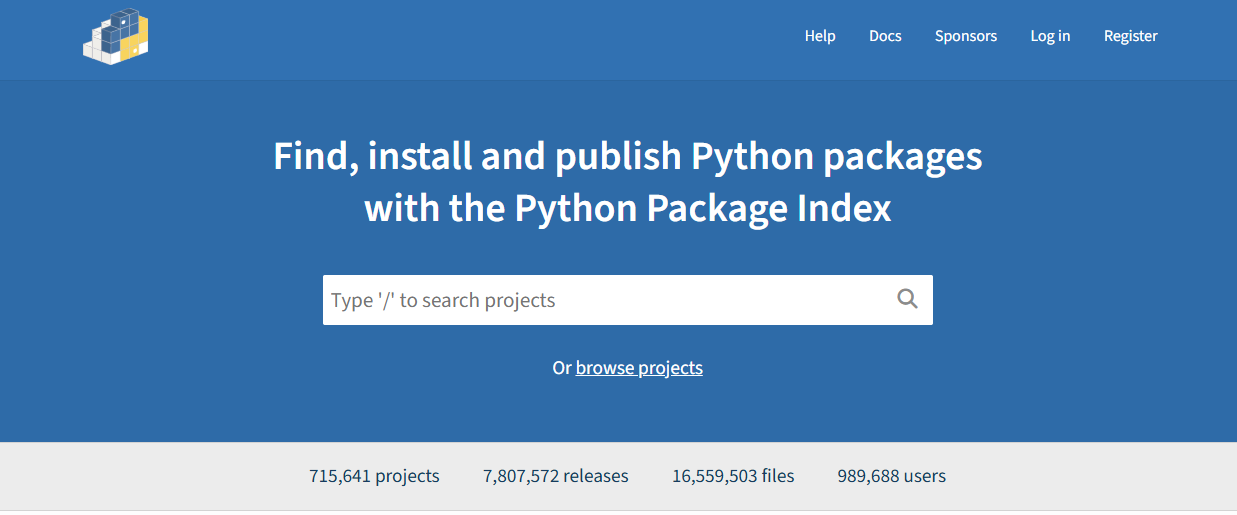Click the 16,559,503 files statistic
1237x515 pixels.
(x=733, y=476)
